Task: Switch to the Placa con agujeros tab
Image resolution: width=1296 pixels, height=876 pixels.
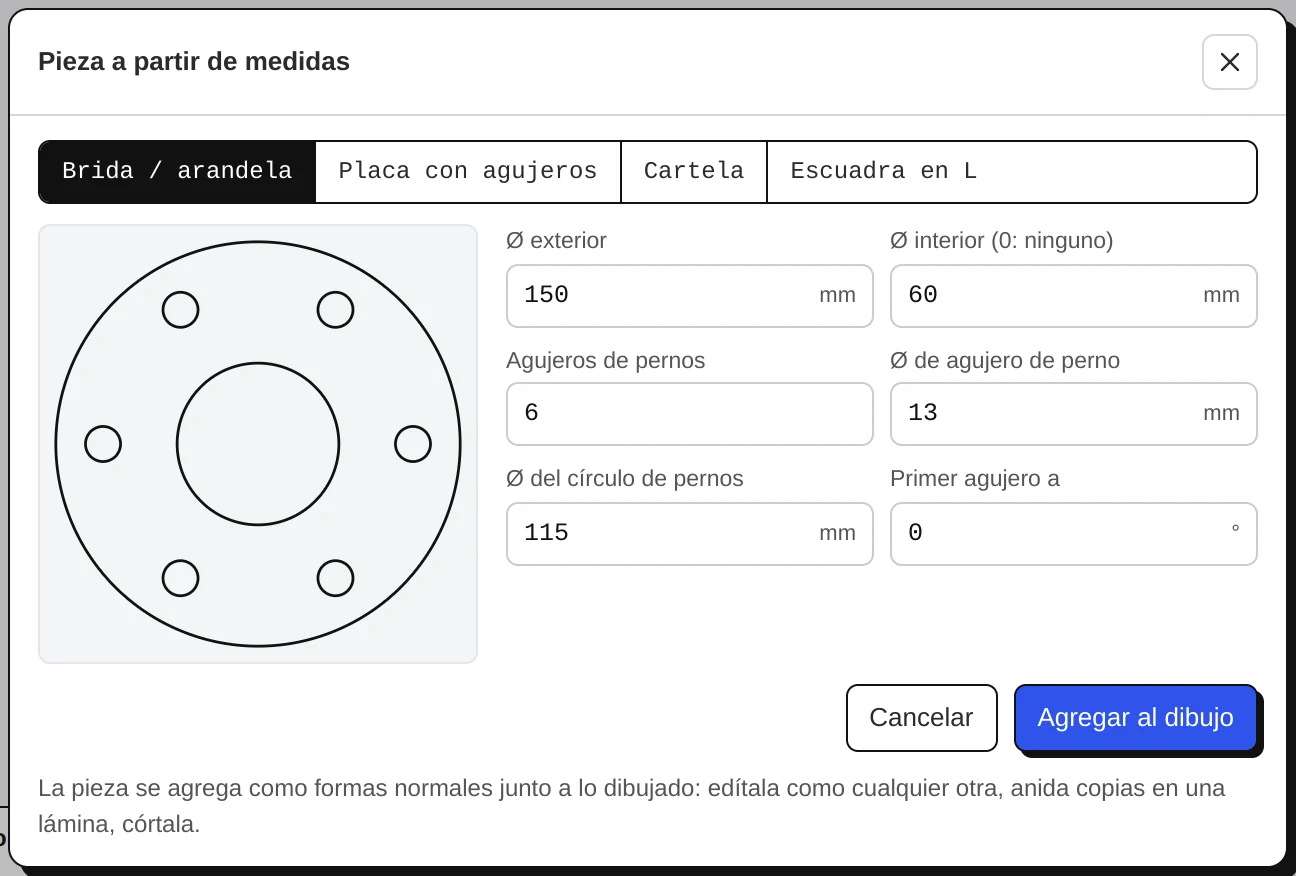Action: (x=468, y=172)
